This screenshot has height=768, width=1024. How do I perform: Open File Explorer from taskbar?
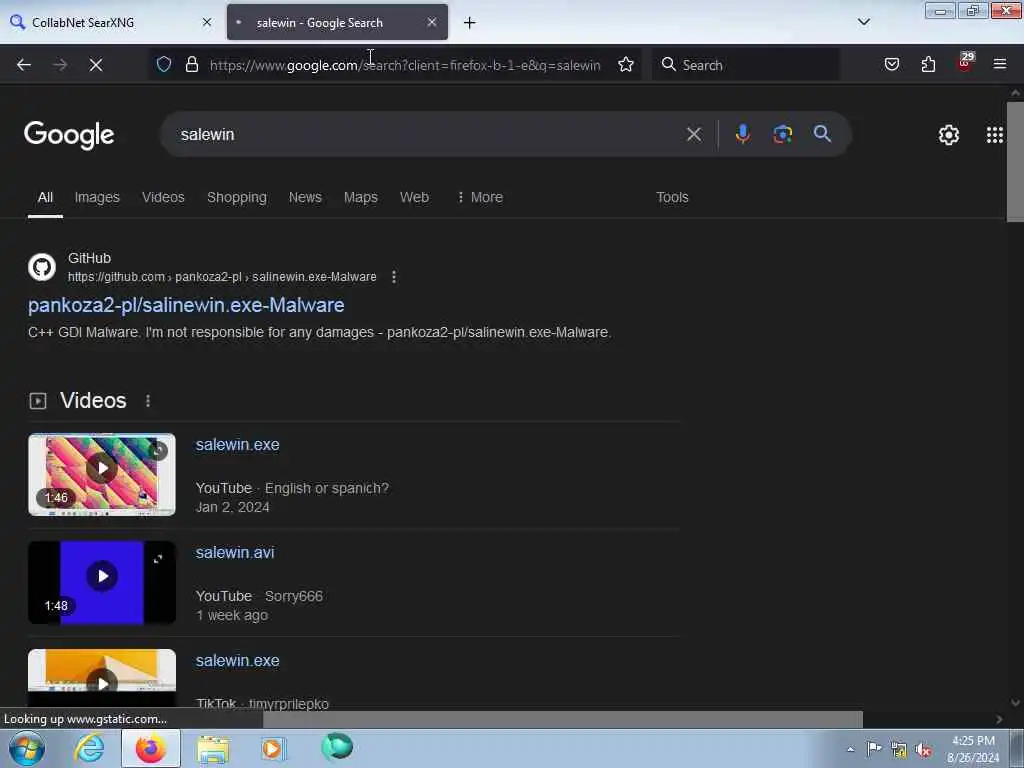pyautogui.click(x=213, y=749)
